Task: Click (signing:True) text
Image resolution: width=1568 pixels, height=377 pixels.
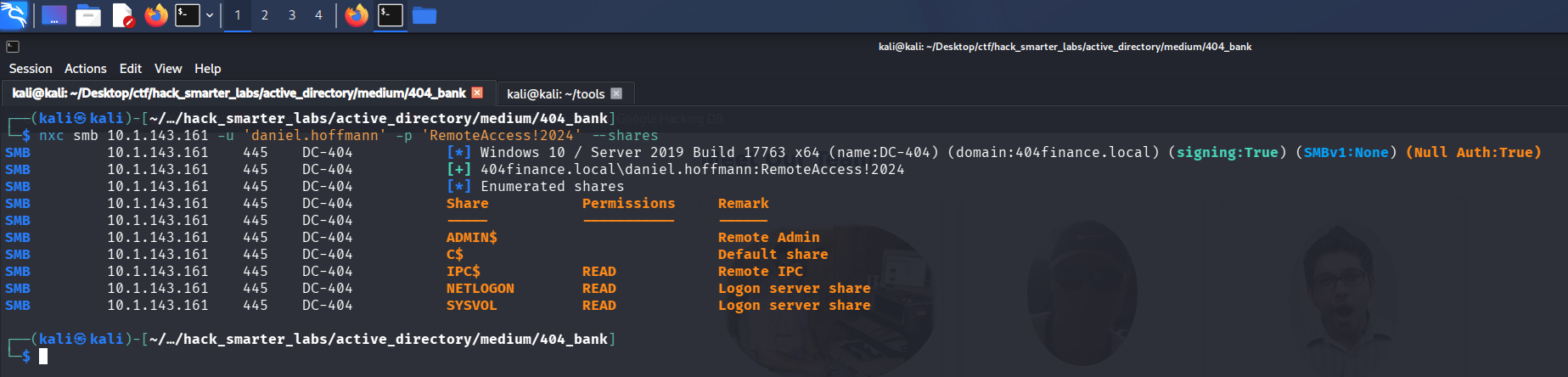Action: pyautogui.click(x=1227, y=153)
